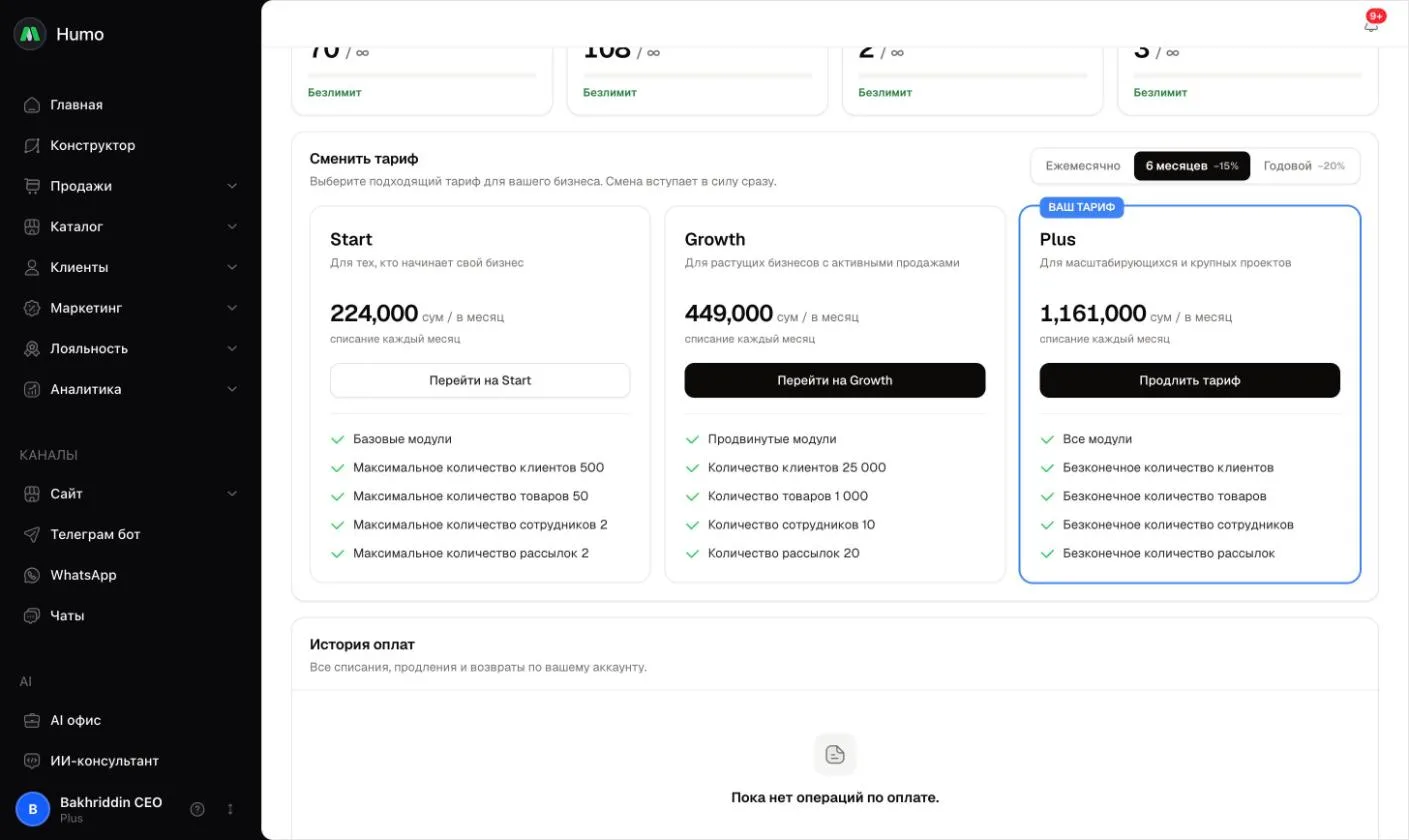Expand the Сайт channel chevron
Screen dimensions: 1409x840
point(232,494)
